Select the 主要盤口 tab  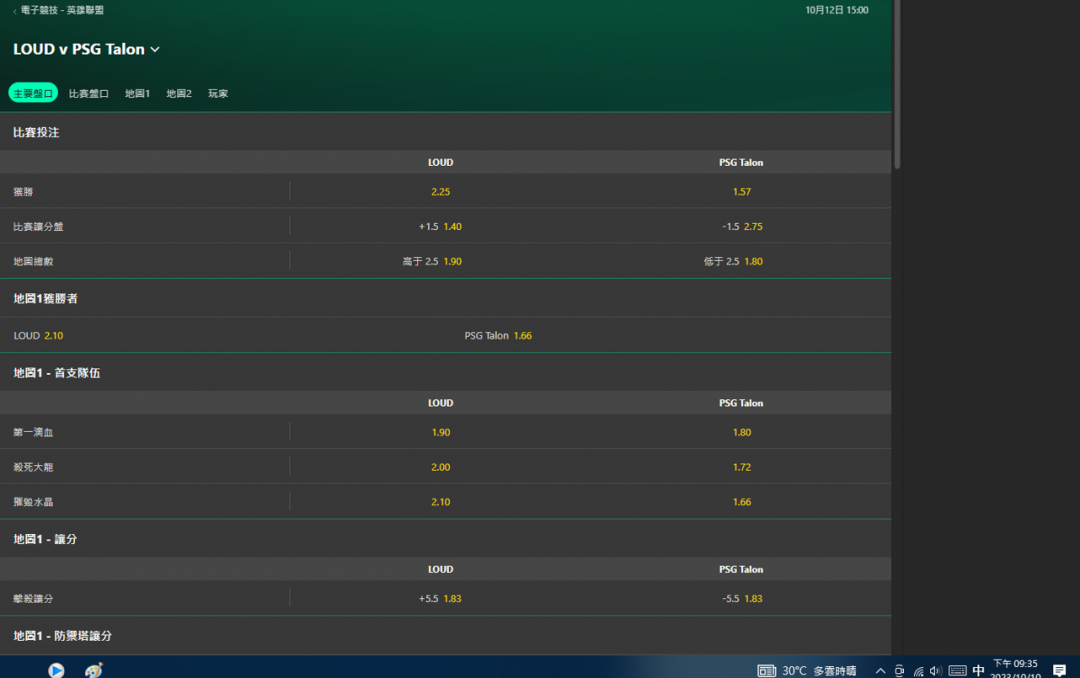pos(33,93)
